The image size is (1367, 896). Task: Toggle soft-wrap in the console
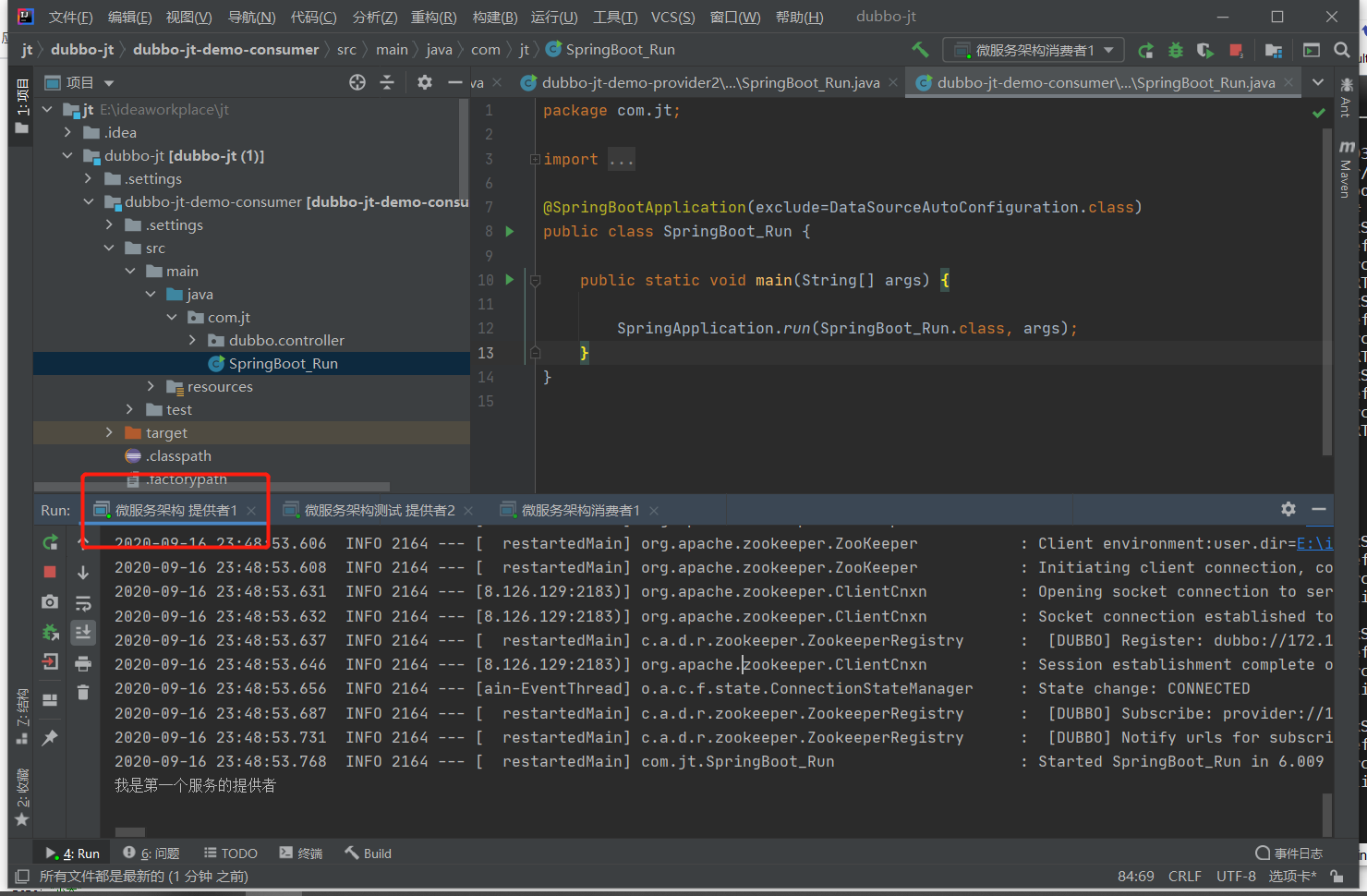[83, 603]
